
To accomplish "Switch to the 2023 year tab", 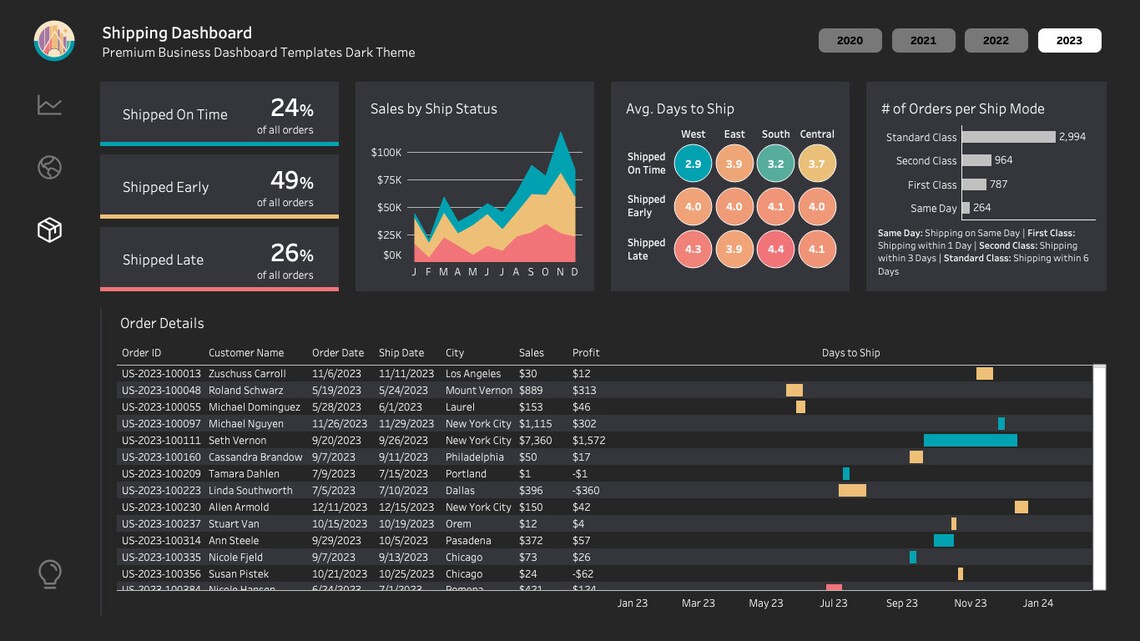I will click(1069, 41).
